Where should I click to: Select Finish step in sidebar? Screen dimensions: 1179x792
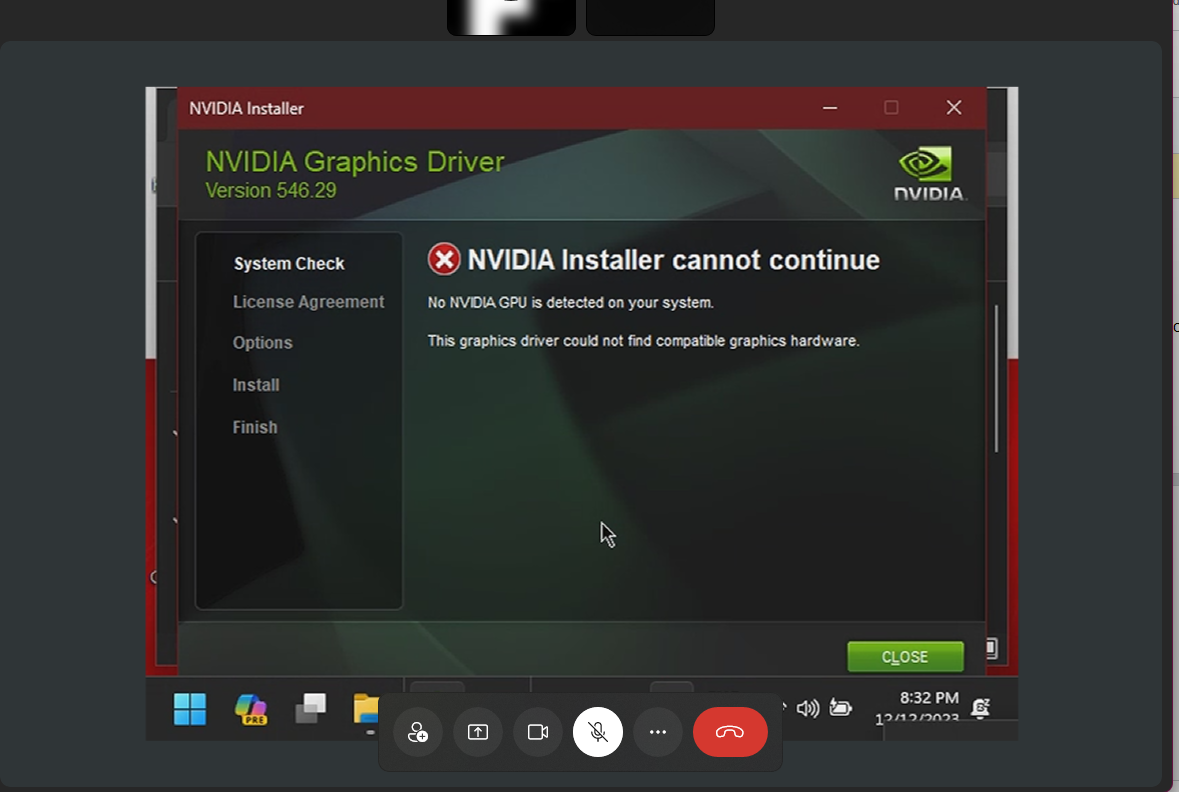tap(255, 427)
